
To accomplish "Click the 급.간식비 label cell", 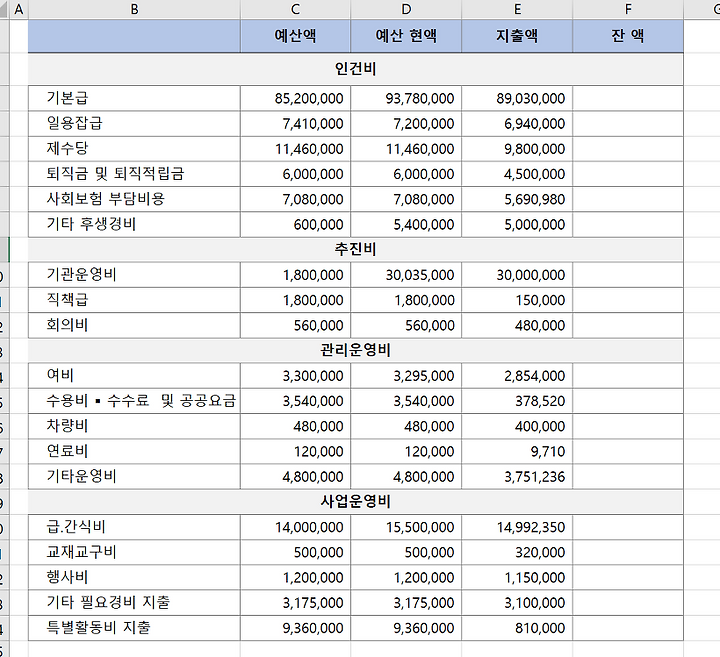I will [x=134, y=527].
